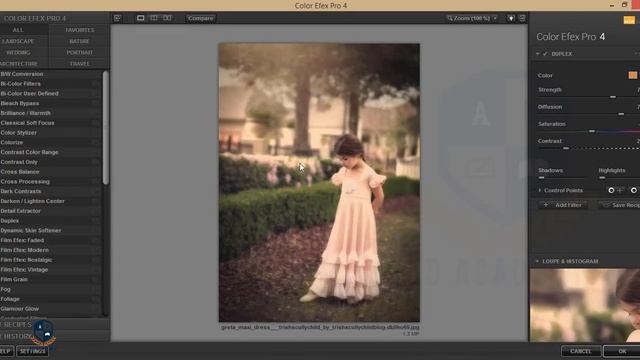
Task: Click the Compare button
Action: (200, 18)
